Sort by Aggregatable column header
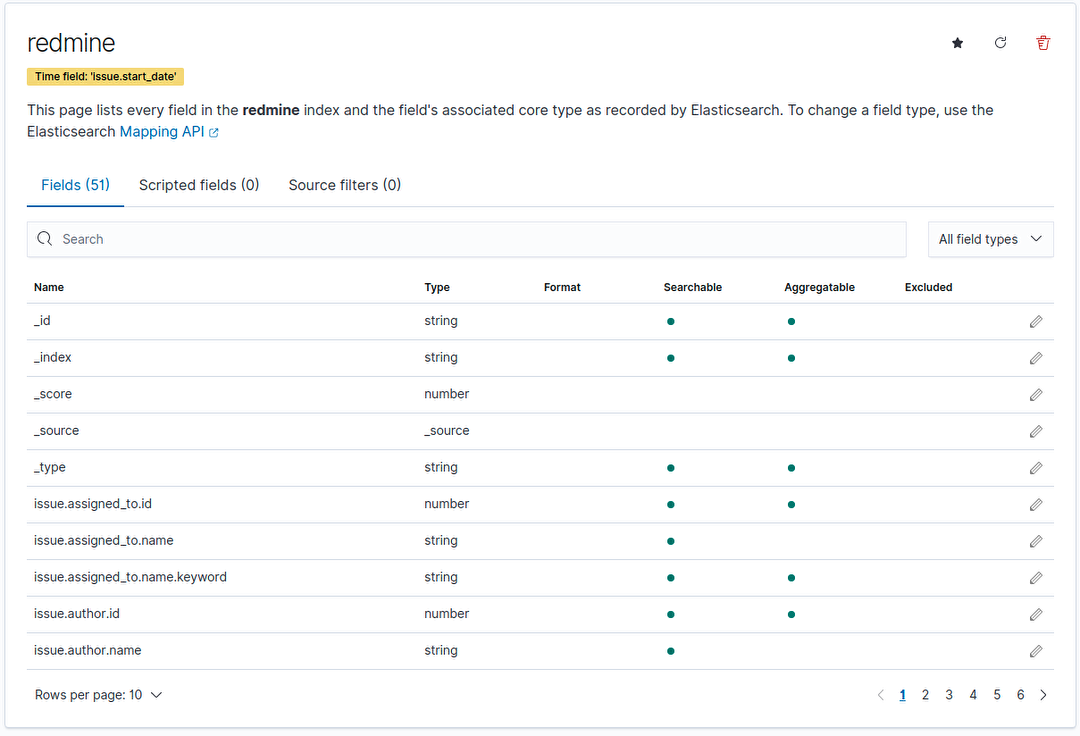 [x=820, y=287]
